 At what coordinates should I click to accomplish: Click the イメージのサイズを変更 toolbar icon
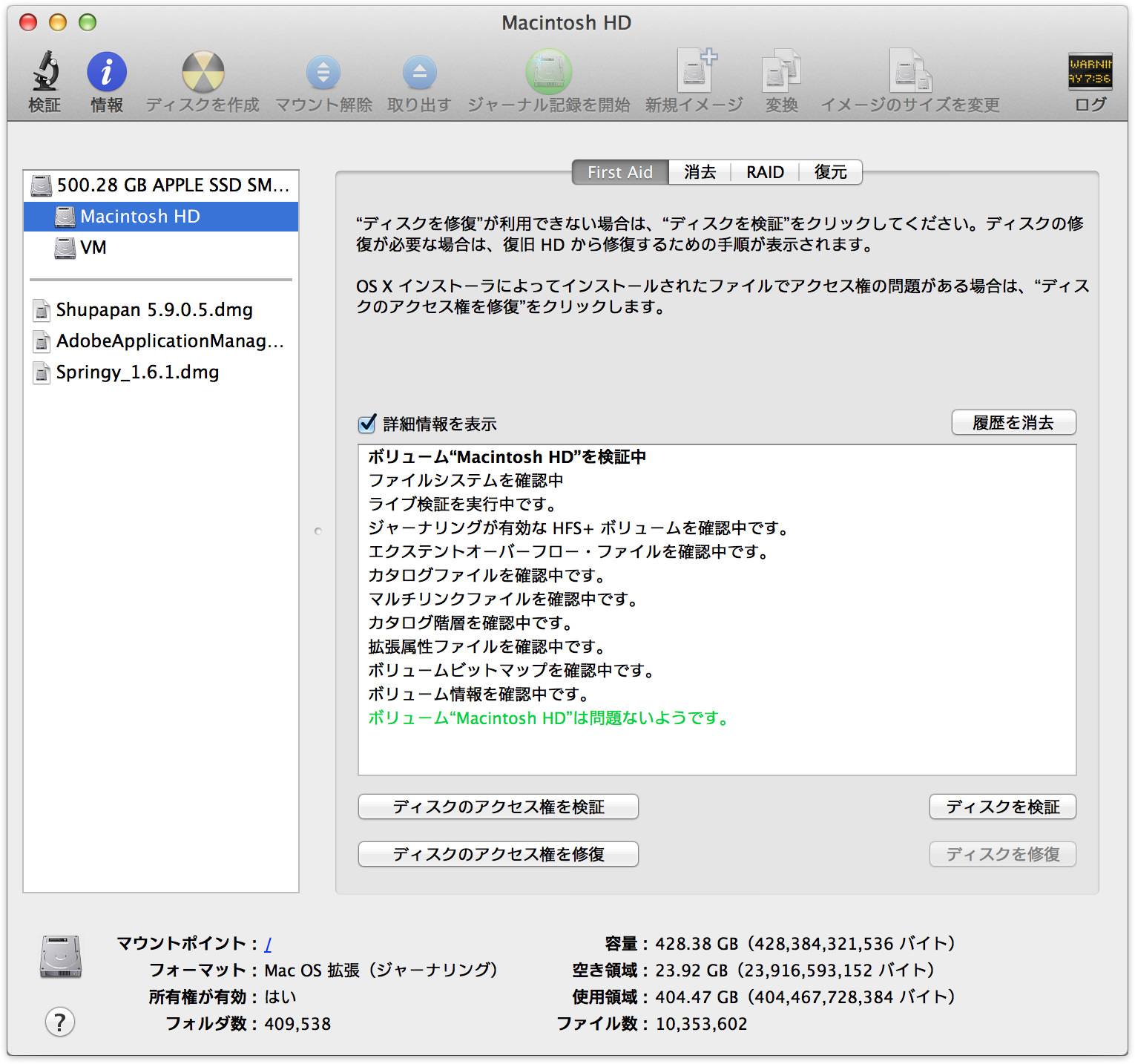coord(910,70)
